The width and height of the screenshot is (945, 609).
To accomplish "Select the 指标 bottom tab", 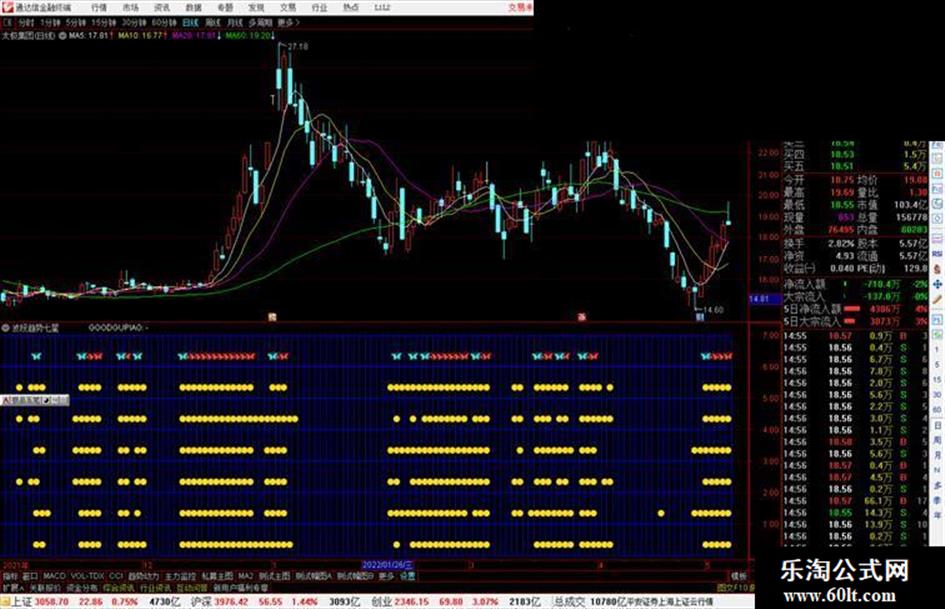I will pos(10,576).
